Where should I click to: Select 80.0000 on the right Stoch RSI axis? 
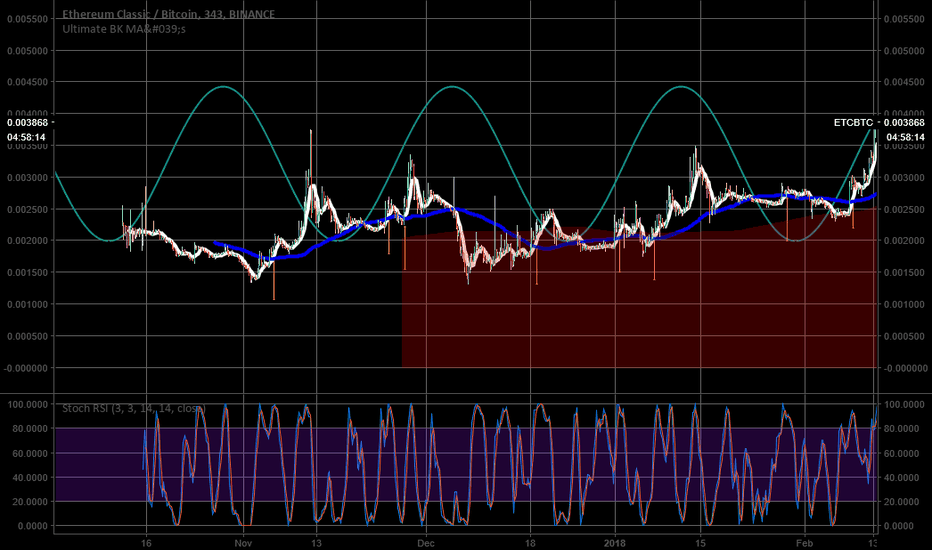pyautogui.click(x=902, y=429)
